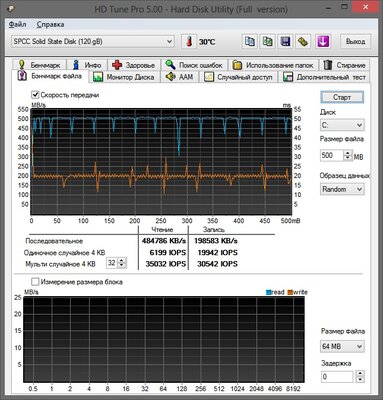Increase the file size spinner value

[348, 153]
